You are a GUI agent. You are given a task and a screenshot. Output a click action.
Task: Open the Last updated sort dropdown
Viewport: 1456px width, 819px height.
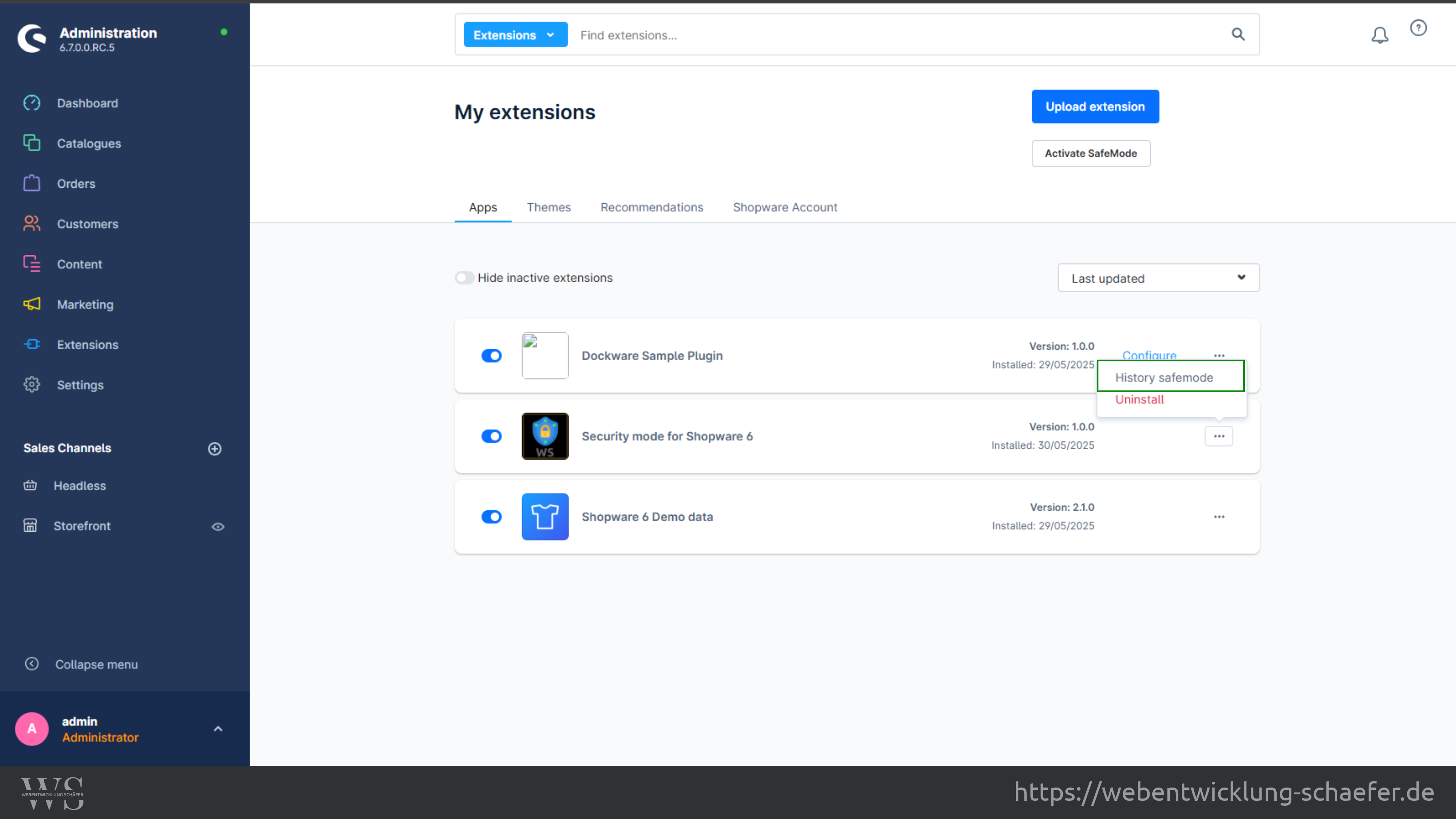pos(1158,278)
